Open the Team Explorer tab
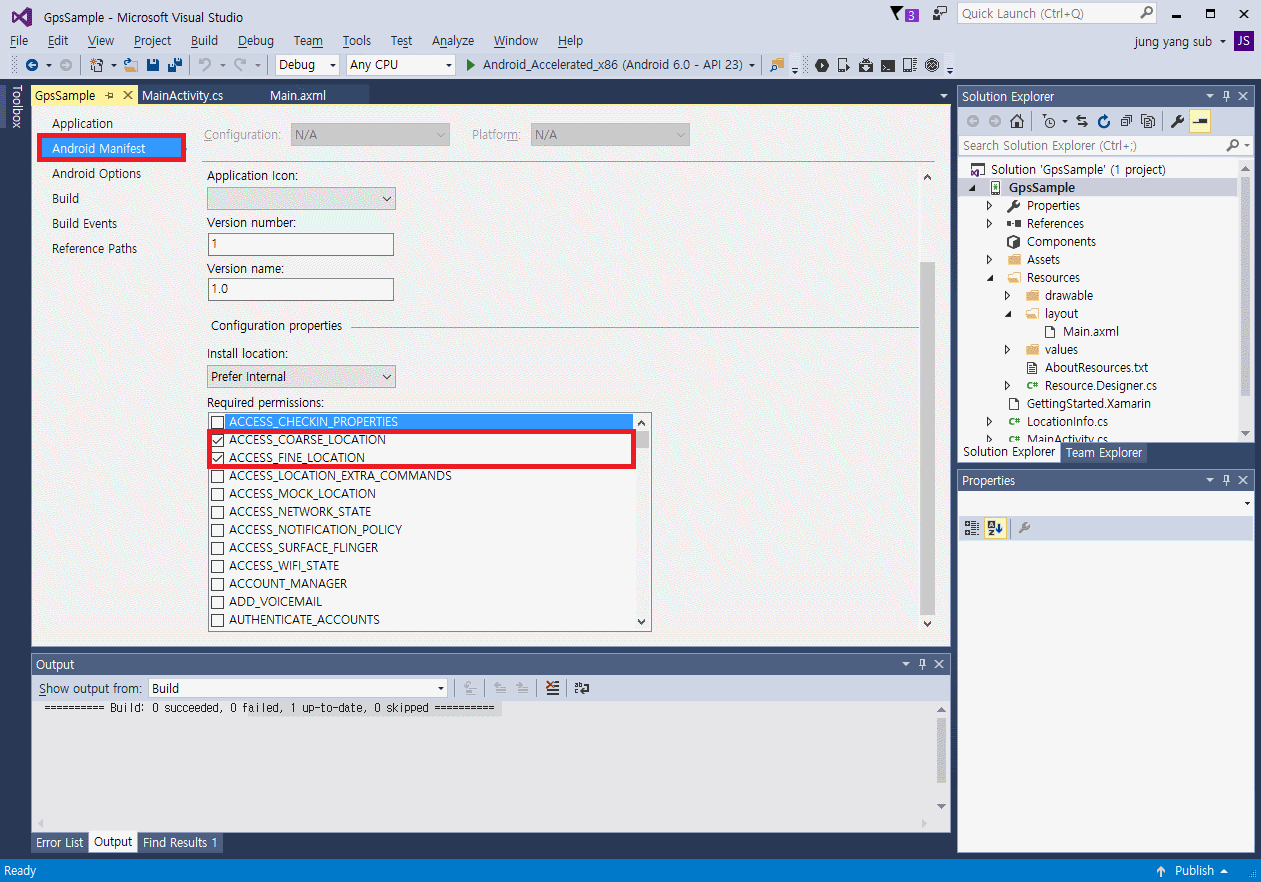 pyautogui.click(x=1104, y=452)
